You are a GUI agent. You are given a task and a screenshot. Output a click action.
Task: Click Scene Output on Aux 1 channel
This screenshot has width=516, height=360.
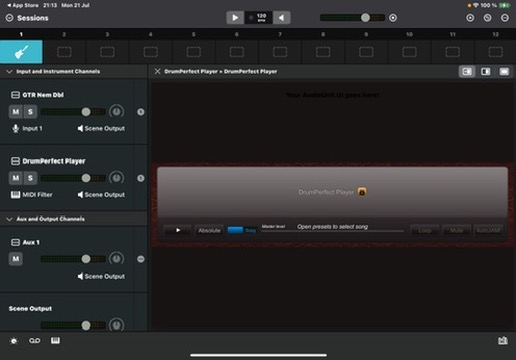pos(101,276)
